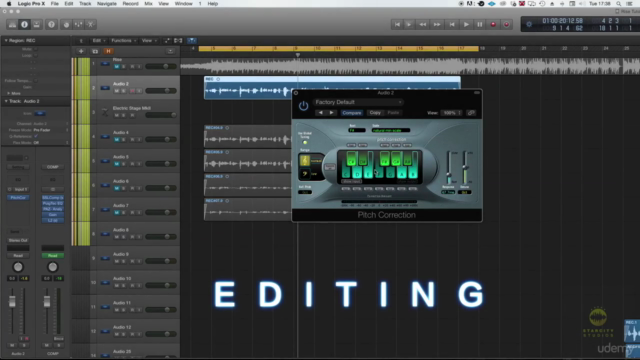Adjust the Audio 2 channel strip volume fader
This screenshot has width=640, height=360.
(12, 301)
